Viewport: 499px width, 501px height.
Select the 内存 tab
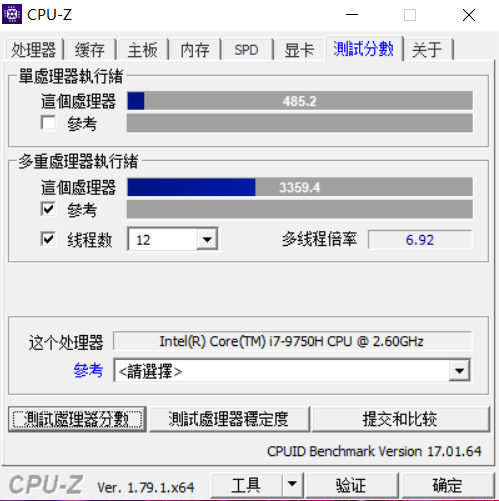click(195, 50)
